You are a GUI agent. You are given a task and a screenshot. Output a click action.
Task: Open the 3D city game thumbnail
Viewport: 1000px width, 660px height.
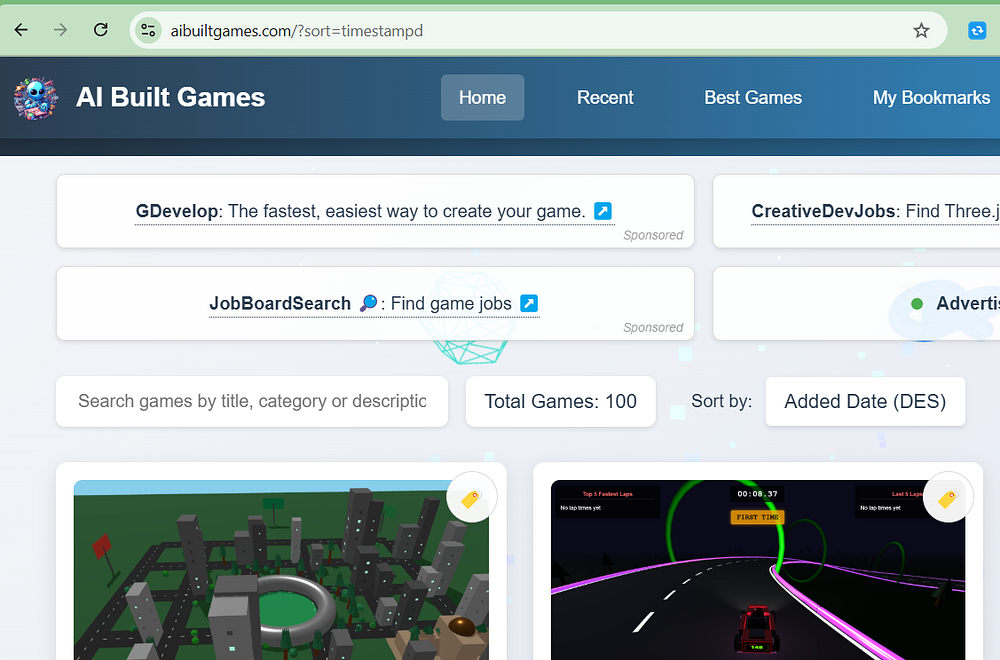281,570
